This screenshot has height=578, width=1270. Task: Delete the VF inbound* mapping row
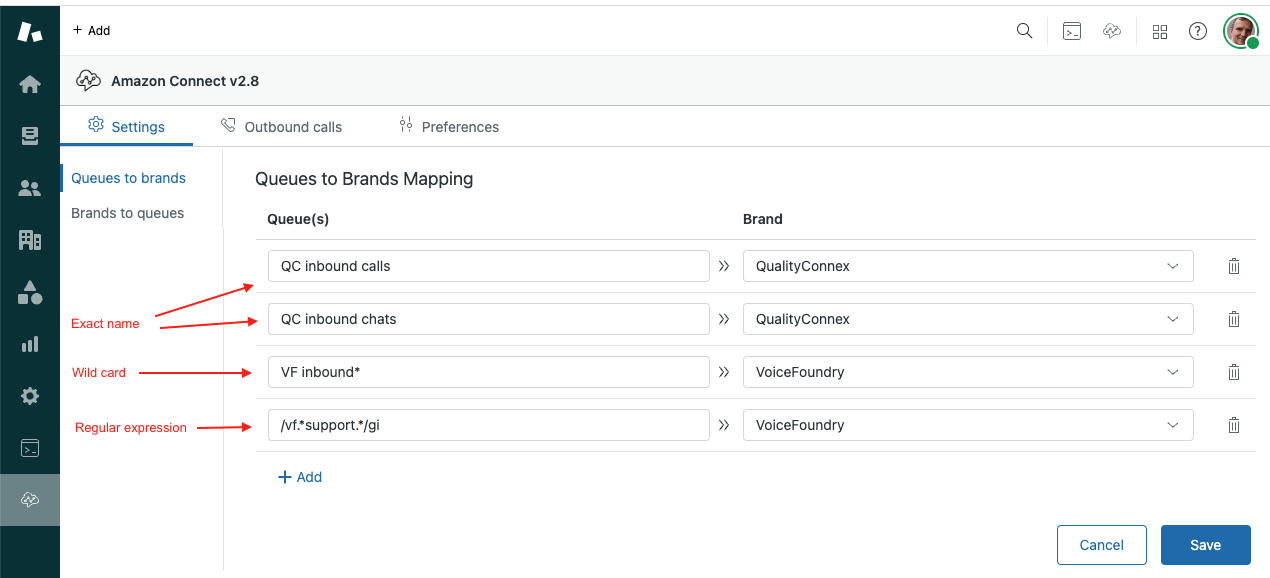(1234, 372)
